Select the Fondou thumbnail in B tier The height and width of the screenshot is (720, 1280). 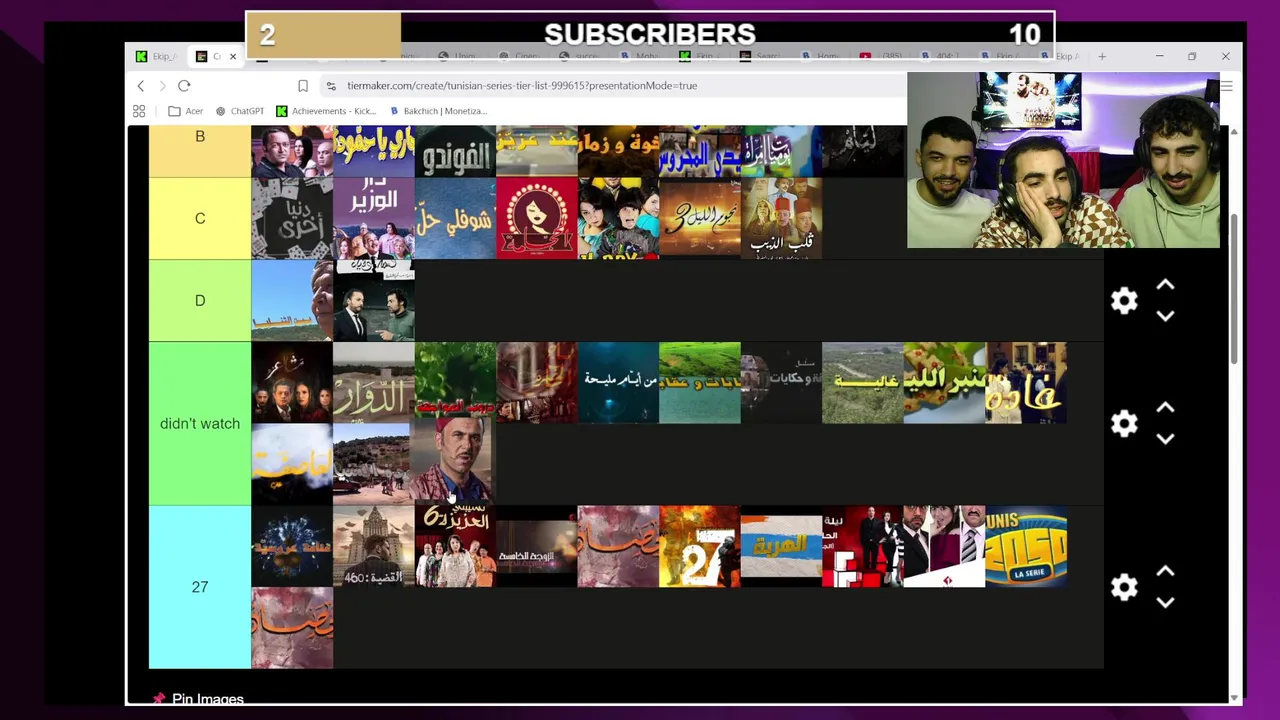(455, 151)
